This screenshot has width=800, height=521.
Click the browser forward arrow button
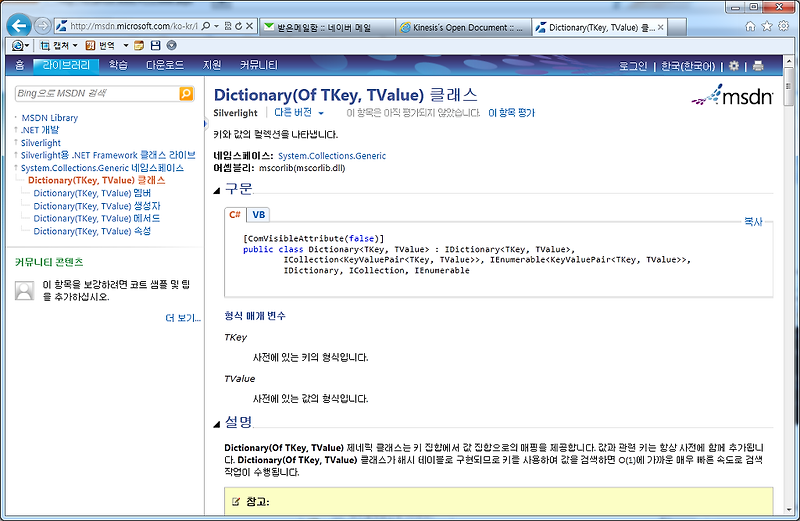(42, 26)
